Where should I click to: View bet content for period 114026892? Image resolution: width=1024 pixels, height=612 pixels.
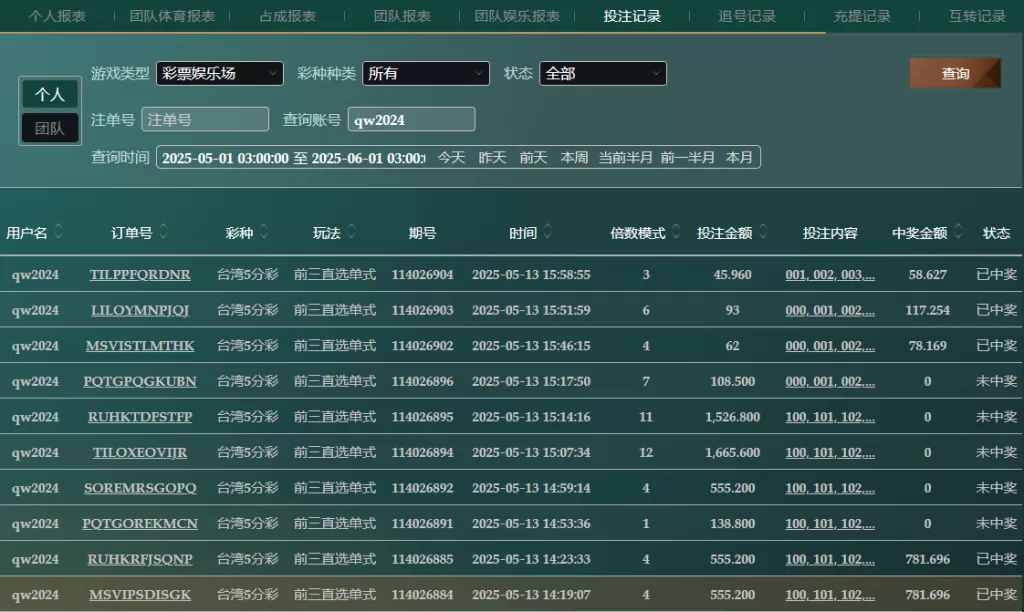pos(829,488)
